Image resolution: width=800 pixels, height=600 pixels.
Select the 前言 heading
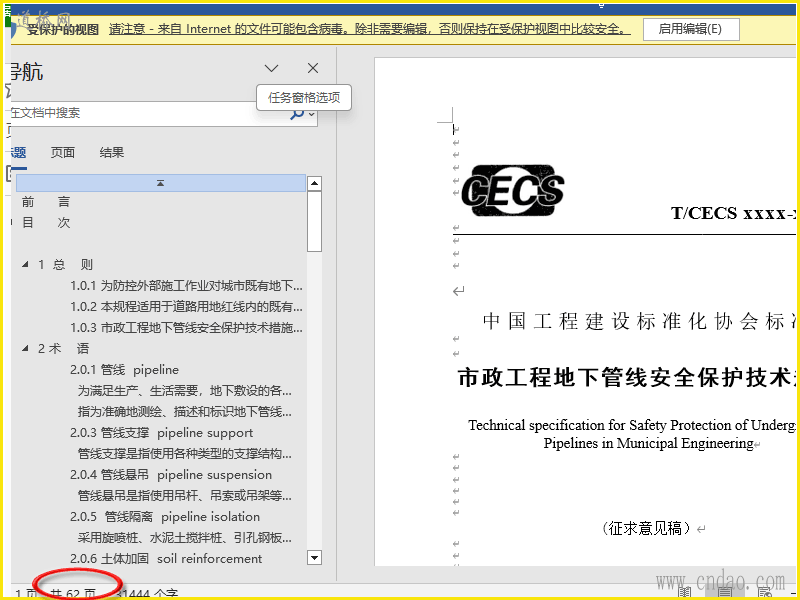tap(46, 202)
